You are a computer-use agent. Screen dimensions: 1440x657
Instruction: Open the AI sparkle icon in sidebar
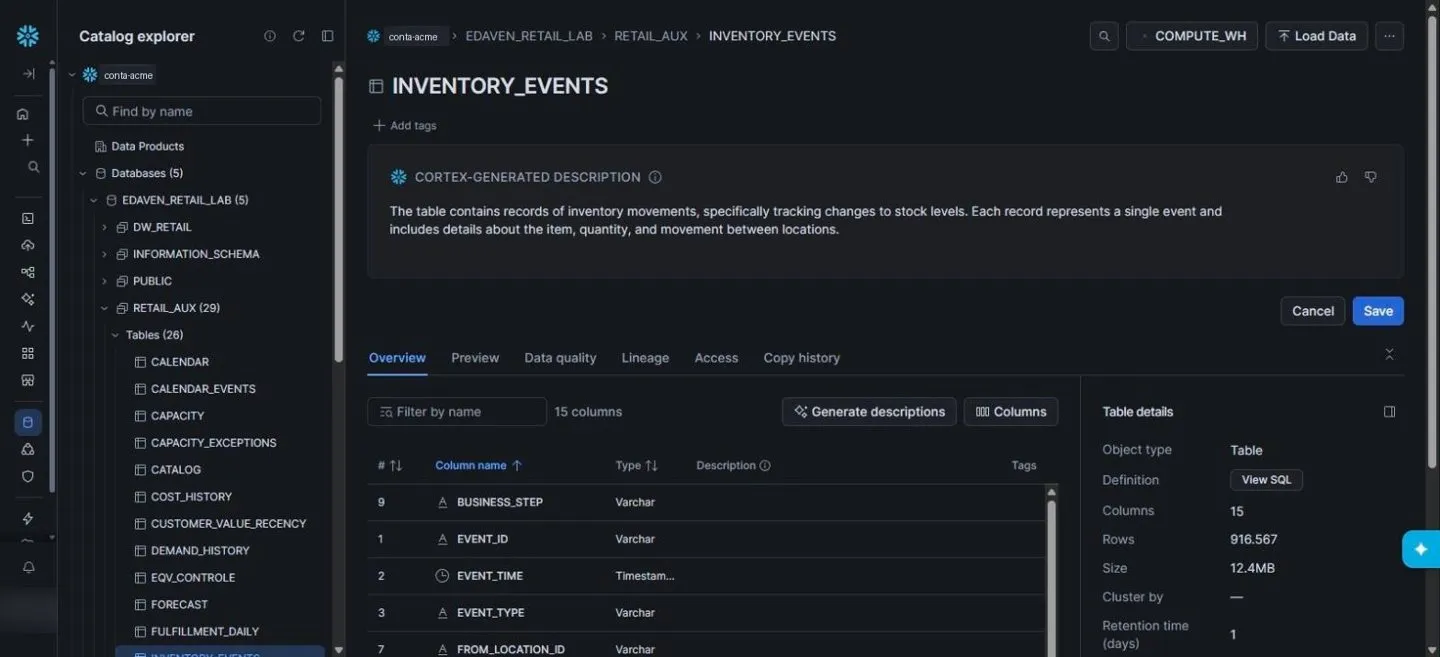click(x=28, y=299)
